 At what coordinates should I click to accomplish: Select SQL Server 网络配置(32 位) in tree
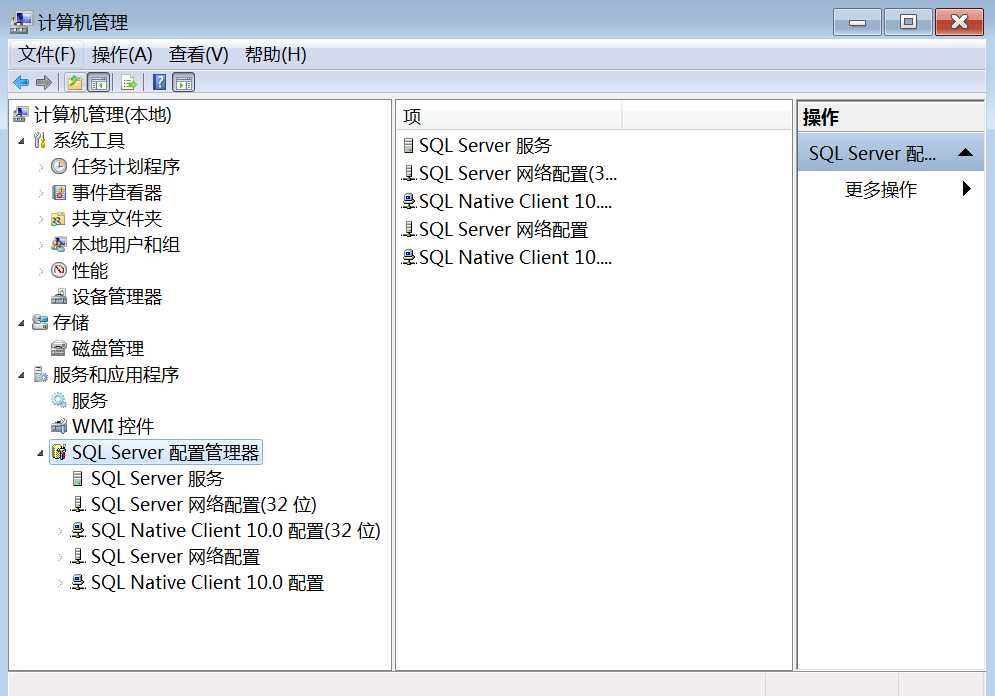[x=203, y=504]
